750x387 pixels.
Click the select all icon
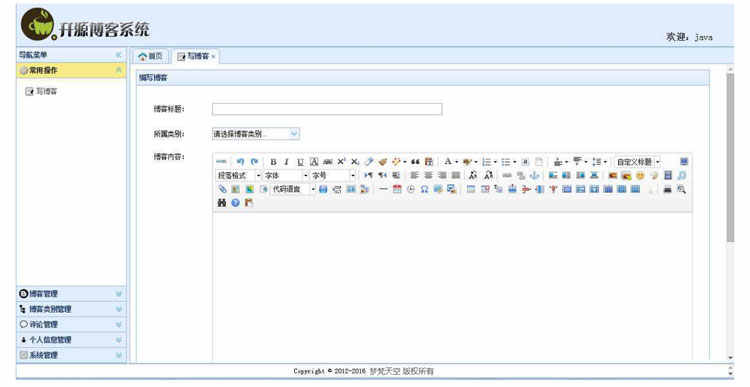(525, 162)
